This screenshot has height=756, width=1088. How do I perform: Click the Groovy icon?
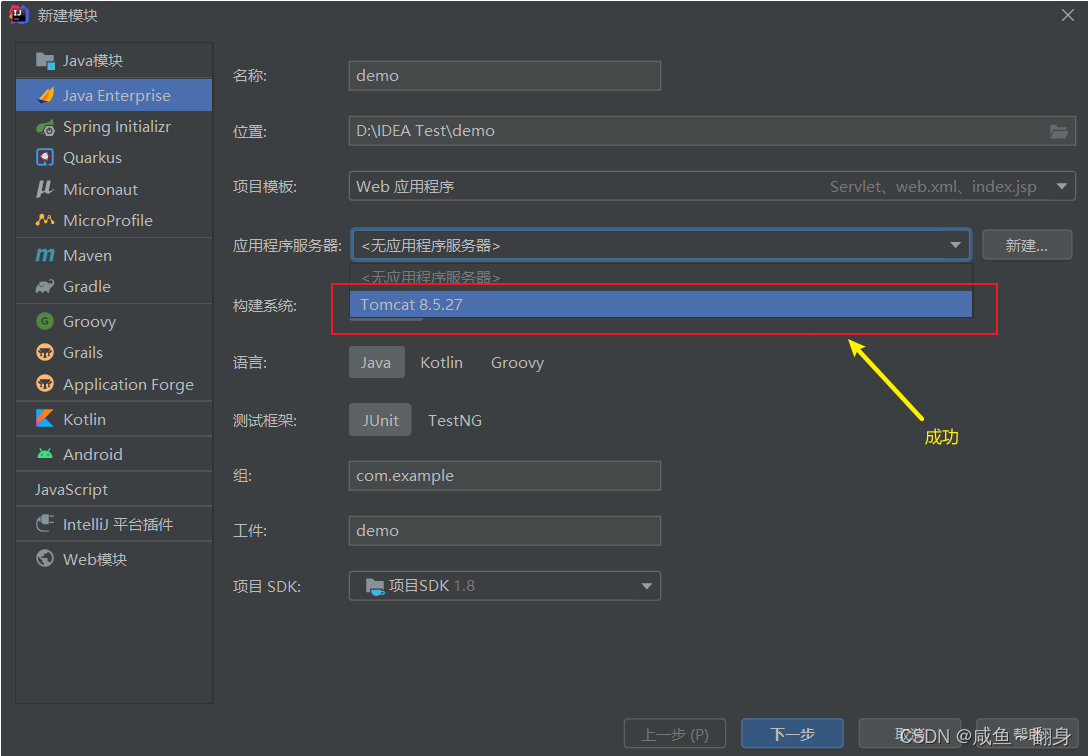pos(45,321)
